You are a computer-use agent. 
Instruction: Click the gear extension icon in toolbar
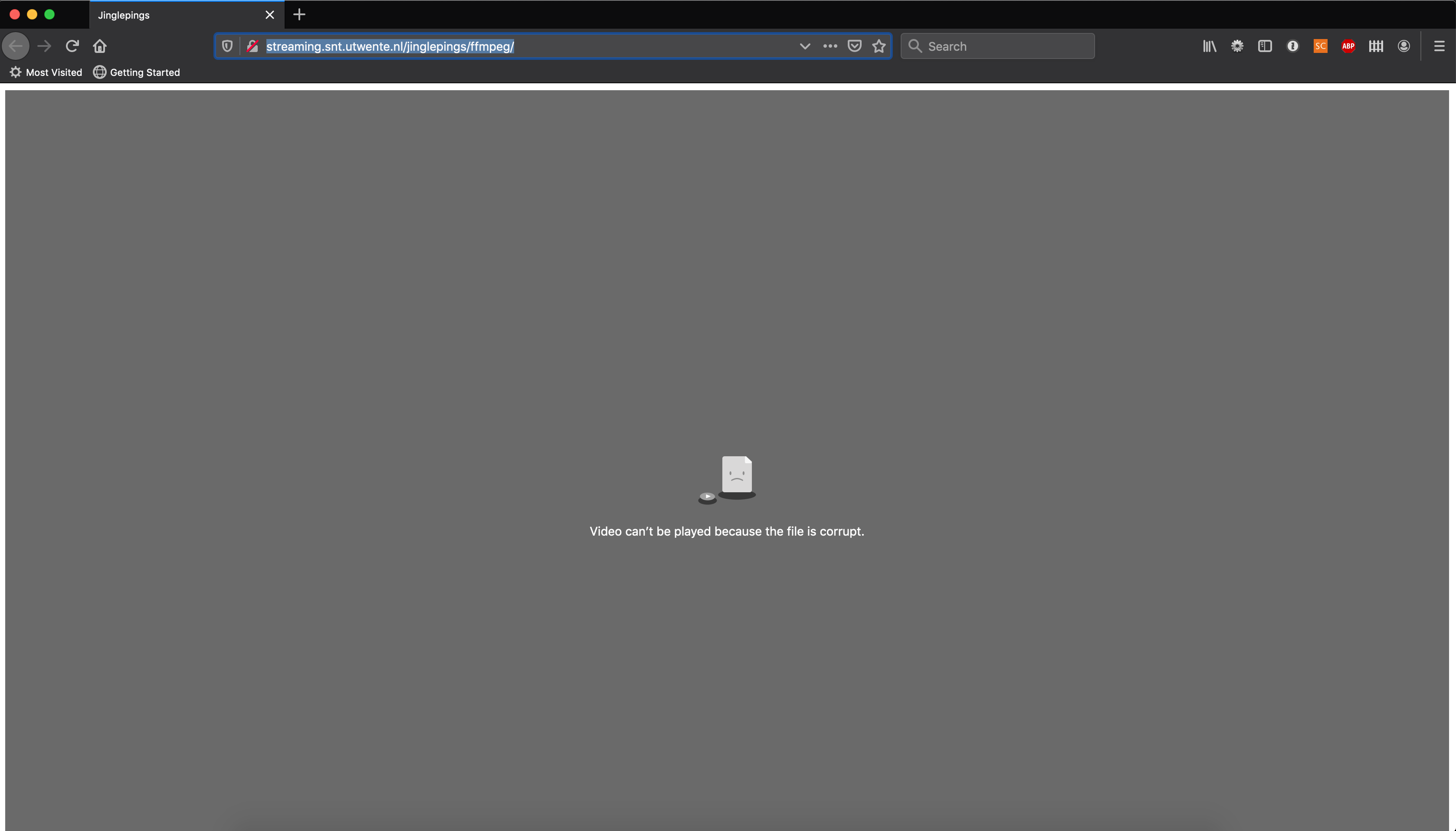[1237, 46]
